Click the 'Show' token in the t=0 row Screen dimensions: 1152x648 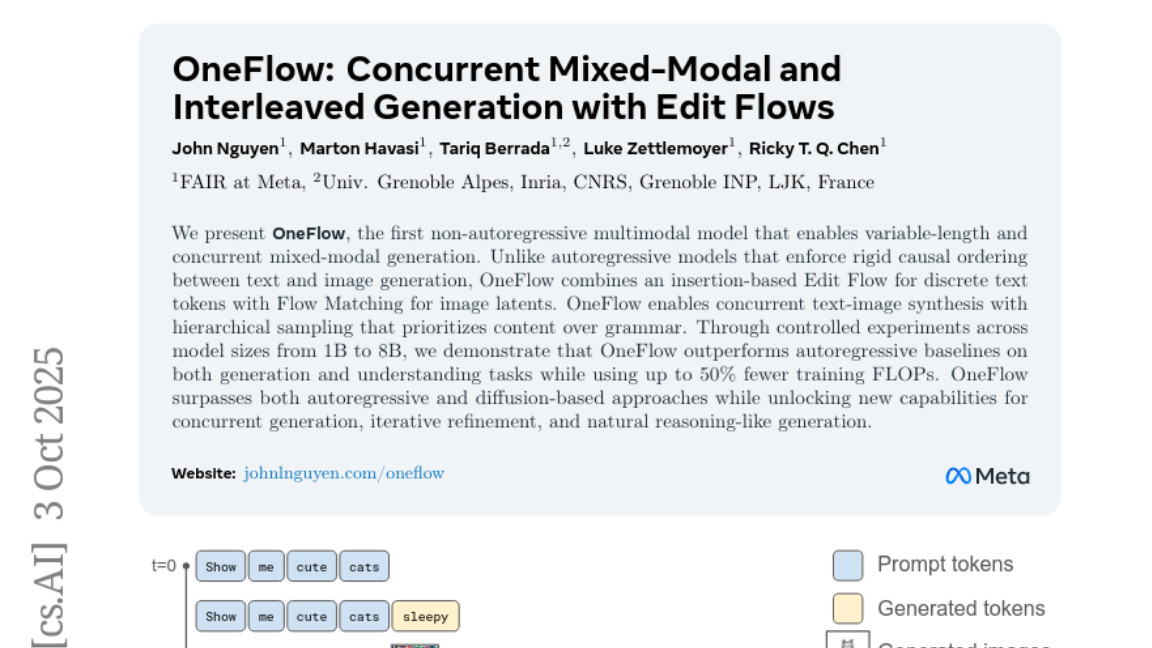tap(221, 567)
